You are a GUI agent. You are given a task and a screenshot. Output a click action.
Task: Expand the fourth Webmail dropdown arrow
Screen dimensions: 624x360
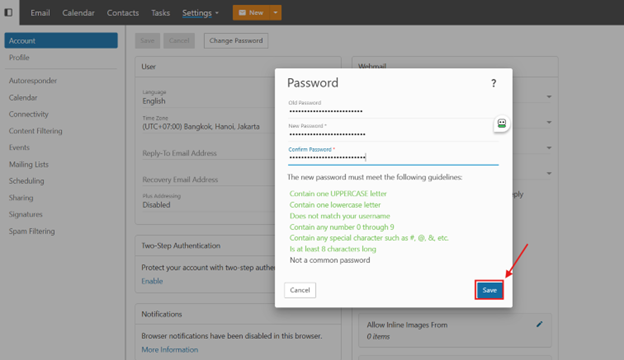coord(549,173)
